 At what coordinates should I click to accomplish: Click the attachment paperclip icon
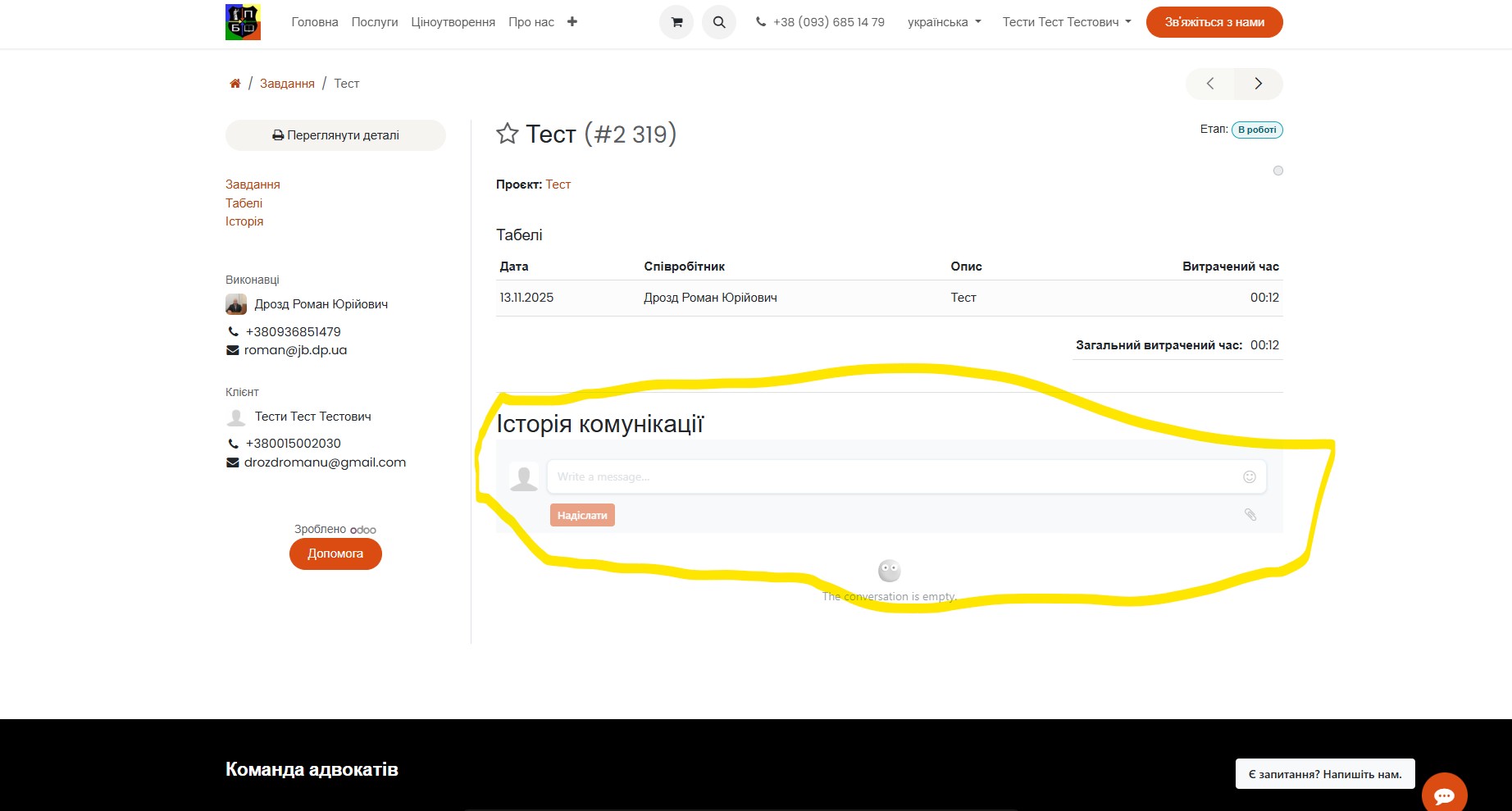(x=1250, y=514)
